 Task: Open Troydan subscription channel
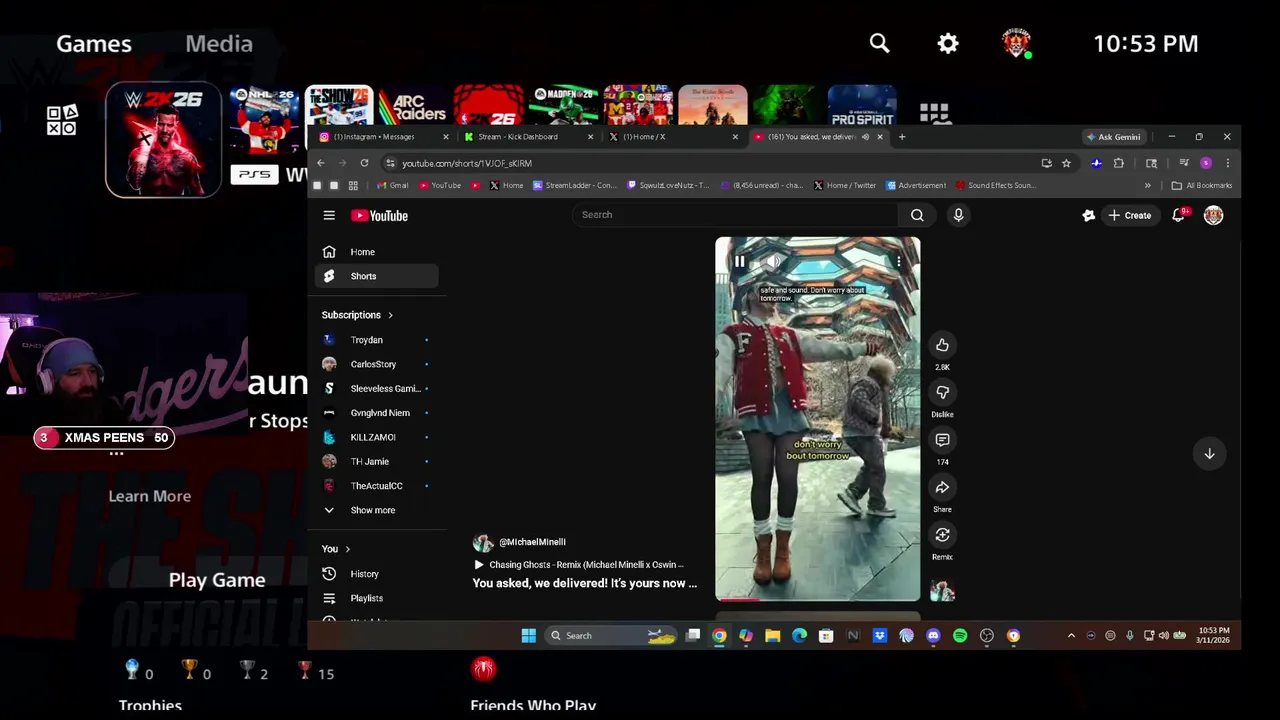(376, 340)
